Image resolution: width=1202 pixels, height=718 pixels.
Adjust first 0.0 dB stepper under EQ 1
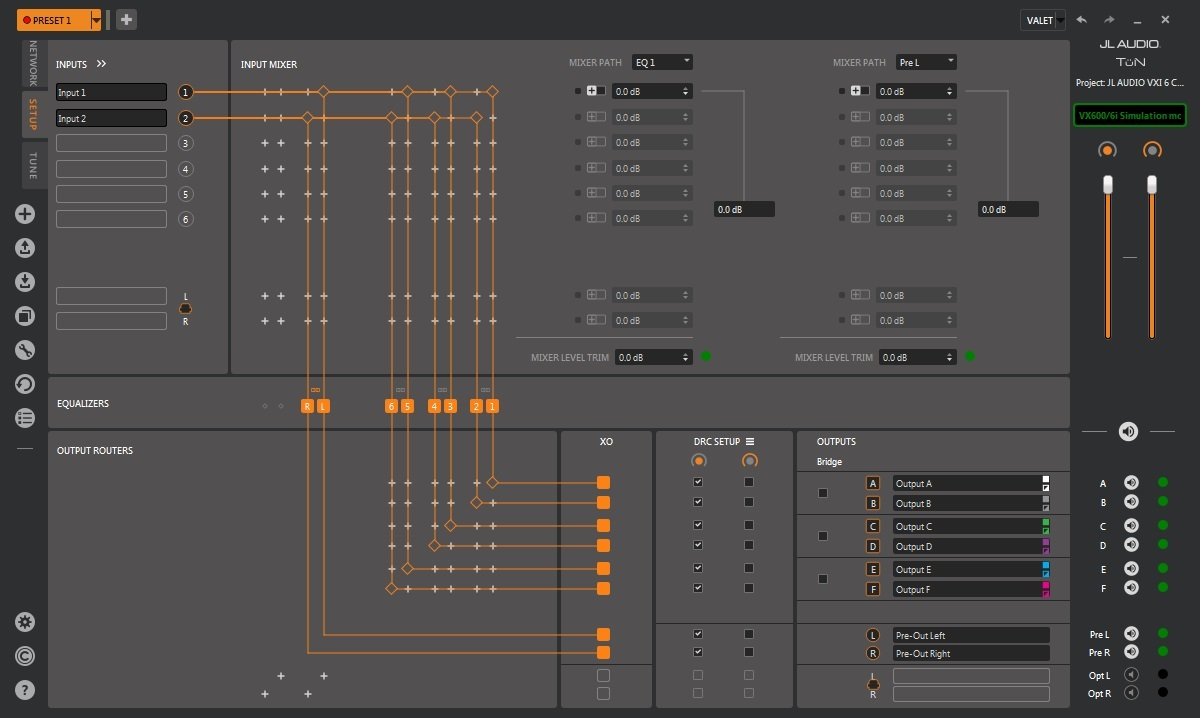[x=686, y=91]
